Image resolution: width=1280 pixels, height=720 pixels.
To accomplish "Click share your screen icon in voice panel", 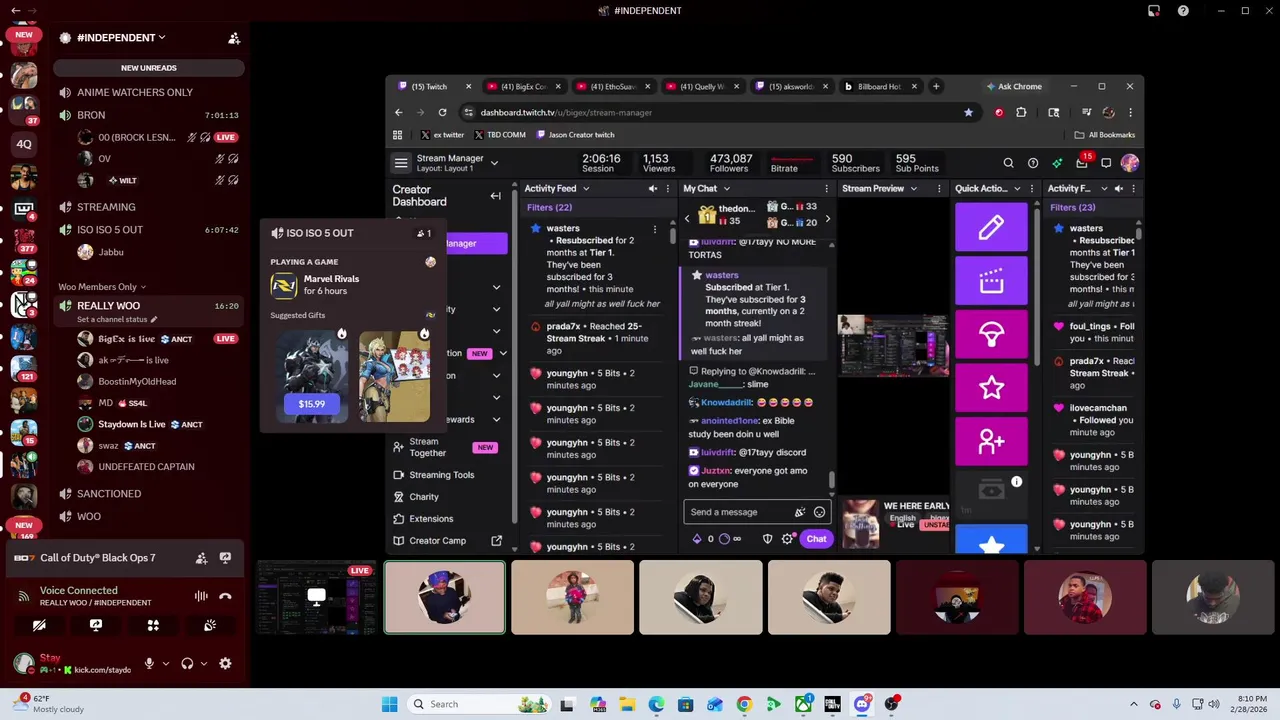I will coord(96,625).
